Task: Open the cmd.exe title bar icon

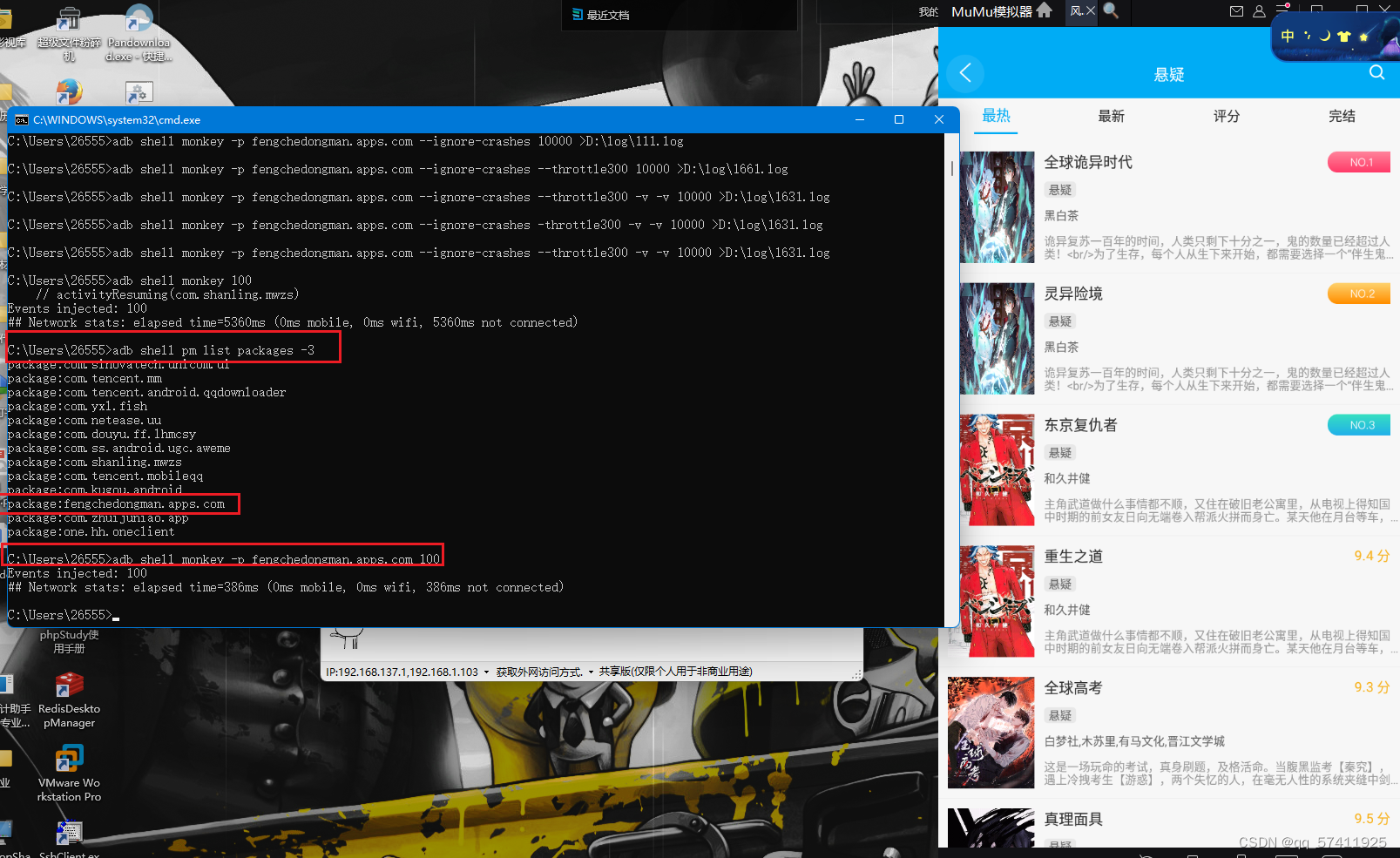Action: [x=22, y=120]
